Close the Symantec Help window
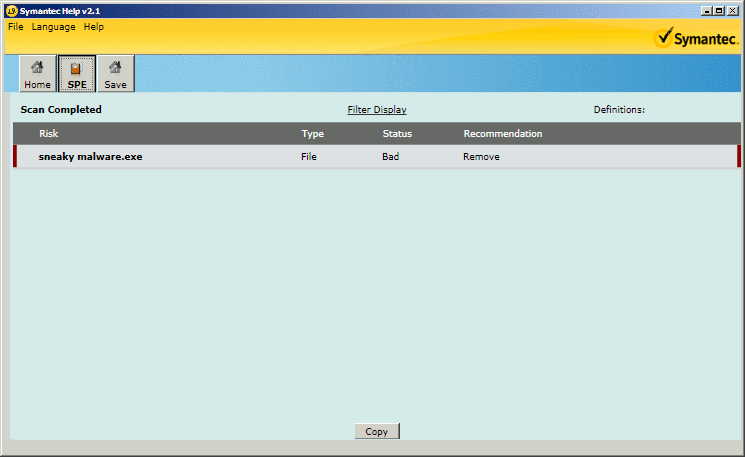745x457 pixels. pyautogui.click(x=733, y=10)
